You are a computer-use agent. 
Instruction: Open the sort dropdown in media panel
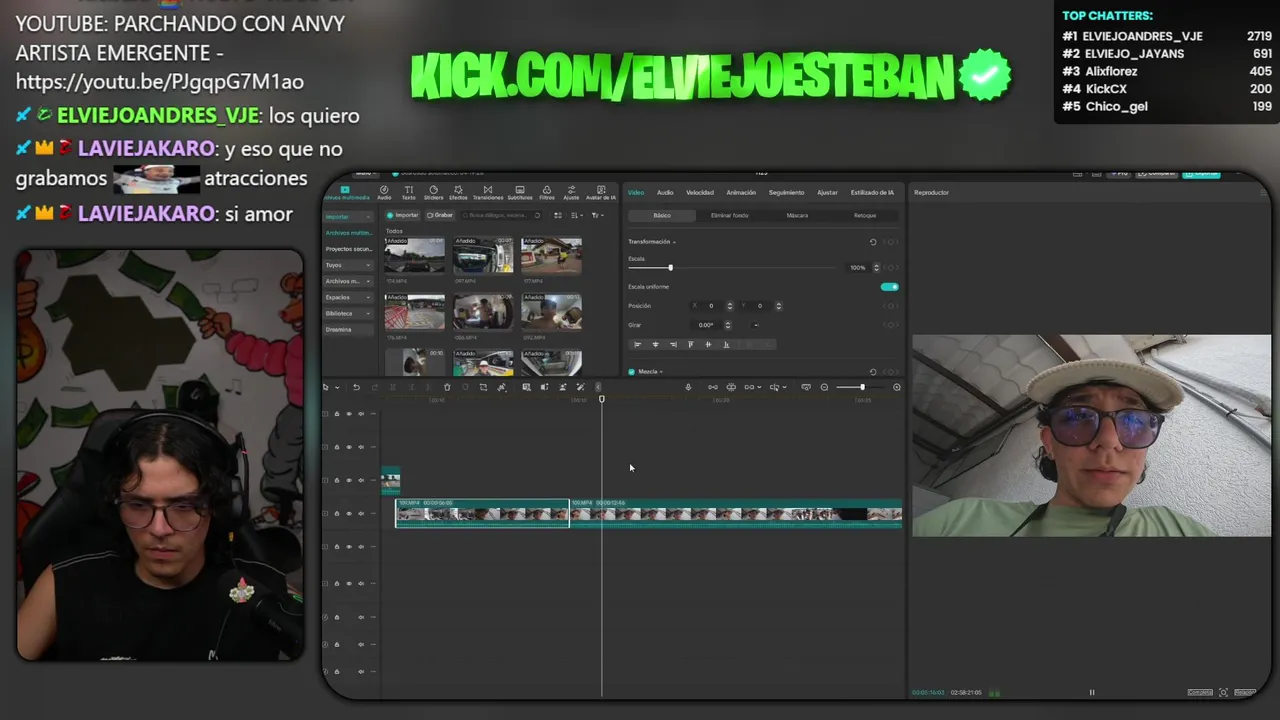[576, 215]
